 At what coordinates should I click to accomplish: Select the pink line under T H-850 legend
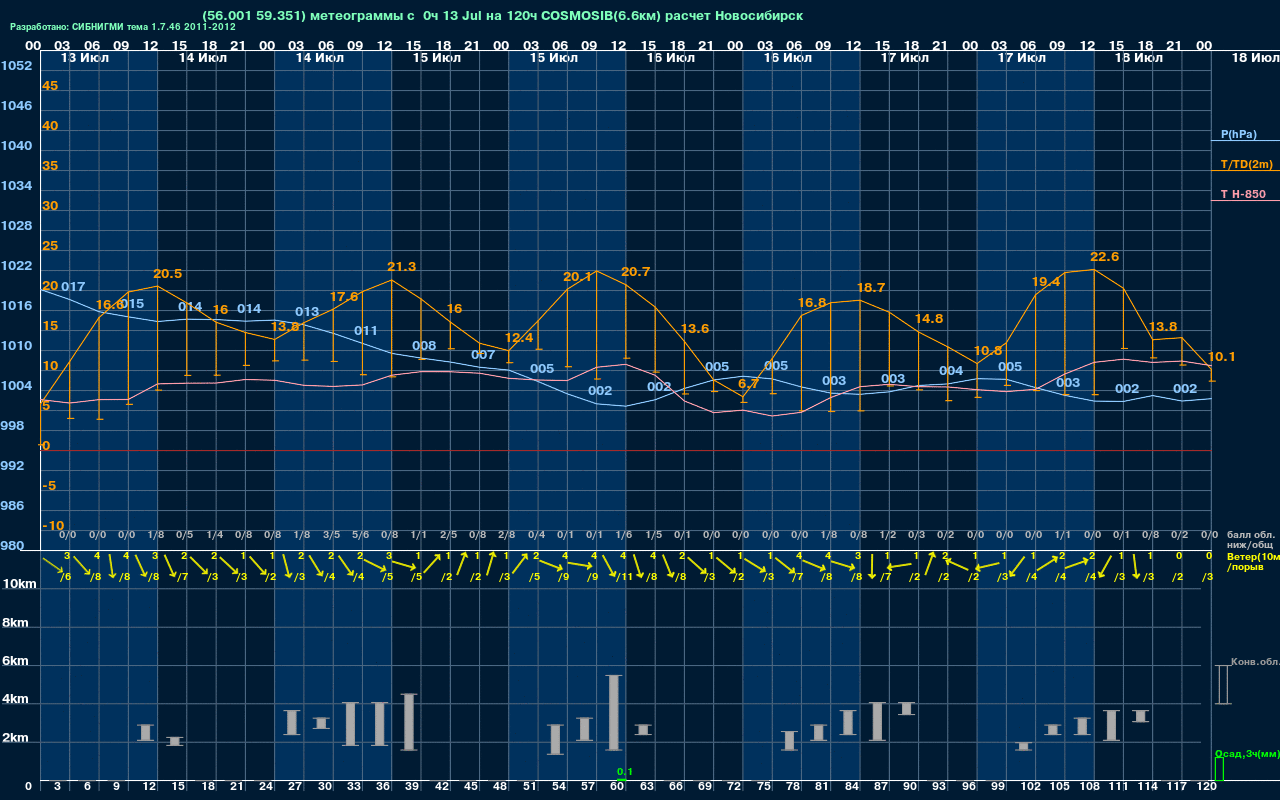[x=1245, y=201]
